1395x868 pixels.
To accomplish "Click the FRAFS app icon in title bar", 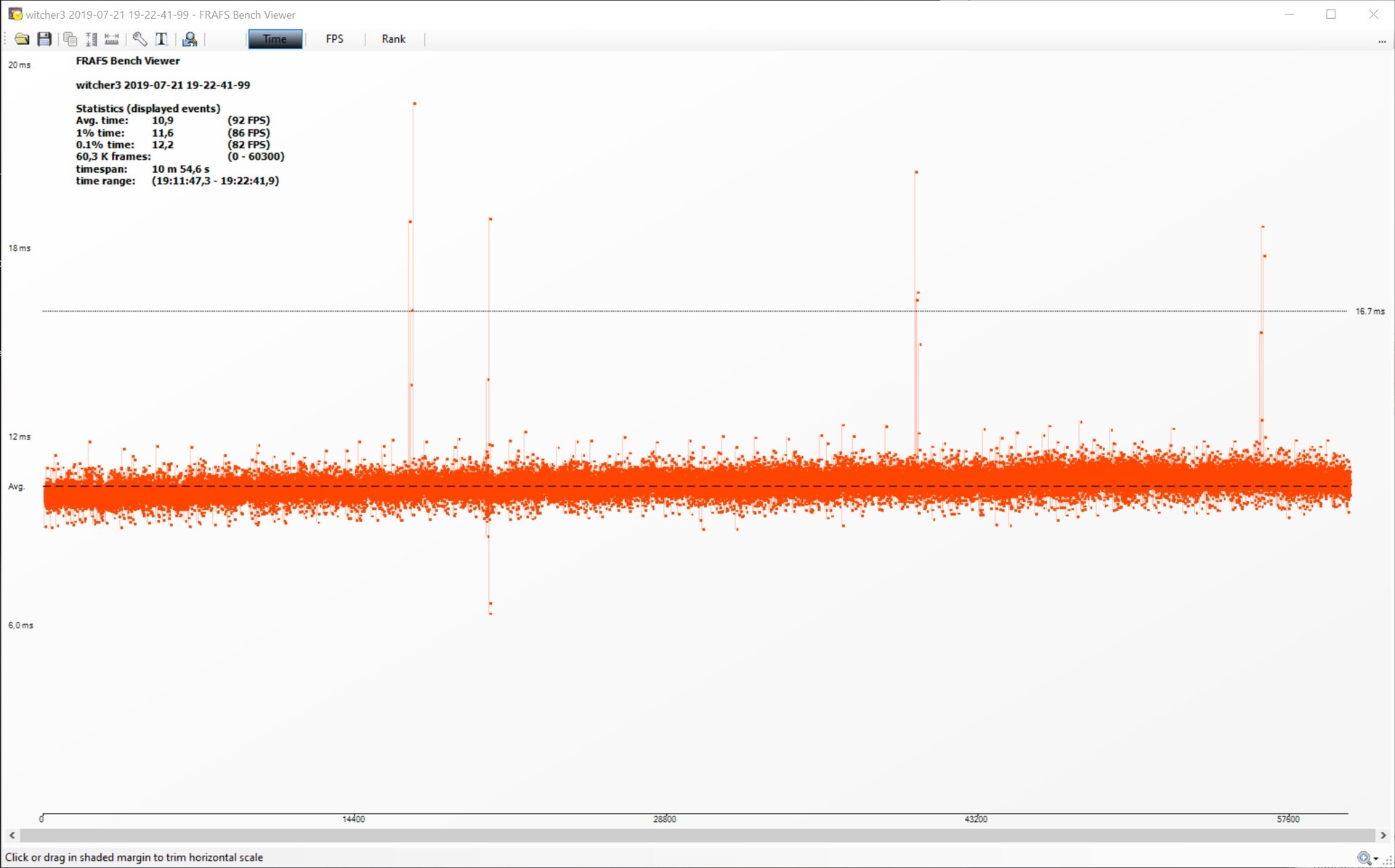I will [15, 15].
